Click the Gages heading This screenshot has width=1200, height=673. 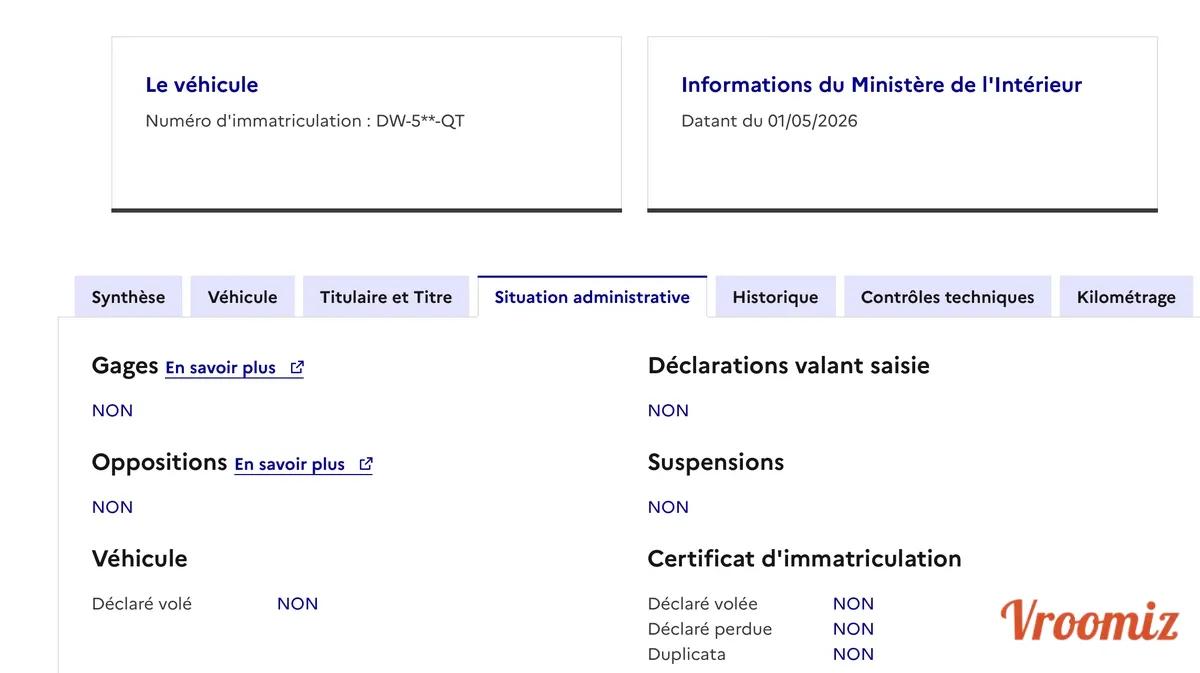click(125, 366)
